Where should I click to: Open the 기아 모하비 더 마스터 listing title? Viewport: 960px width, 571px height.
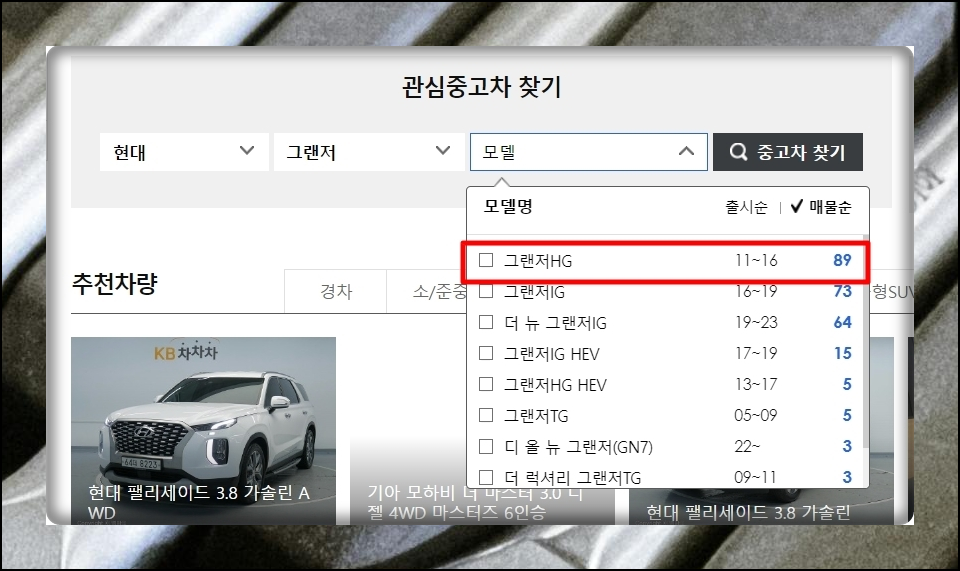coord(475,502)
